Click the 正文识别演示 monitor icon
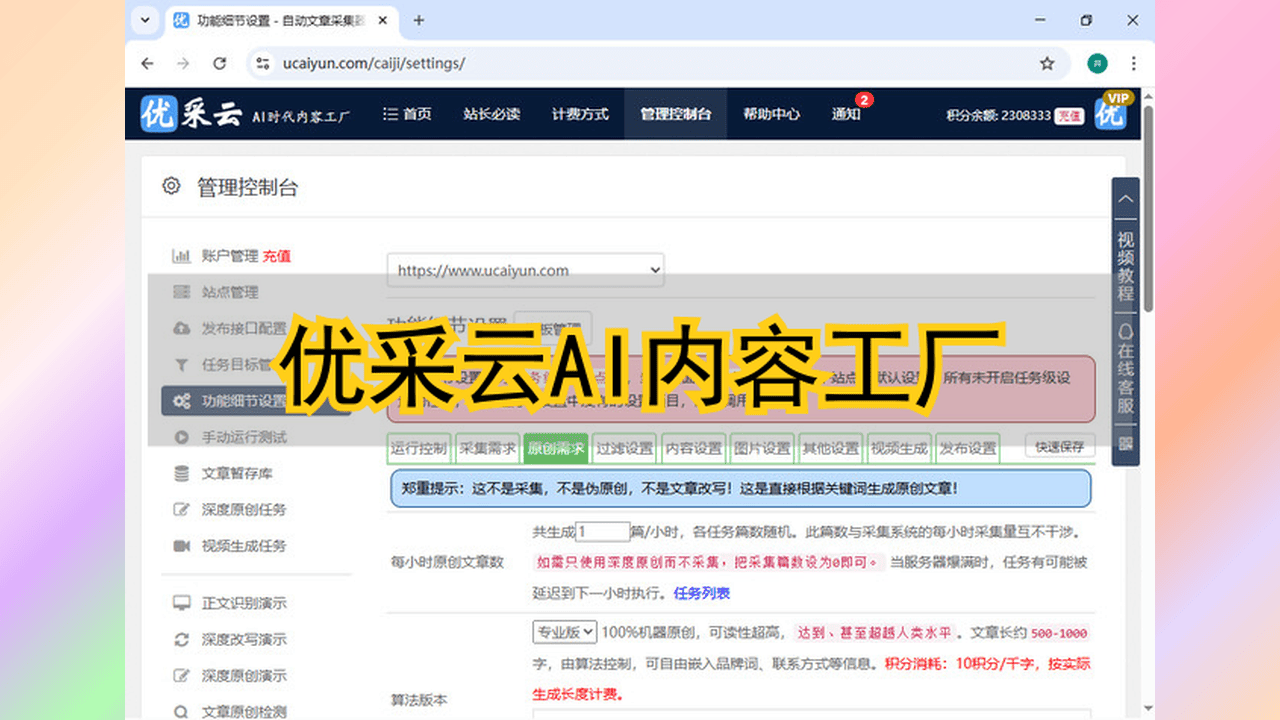 tap(181, 603)
